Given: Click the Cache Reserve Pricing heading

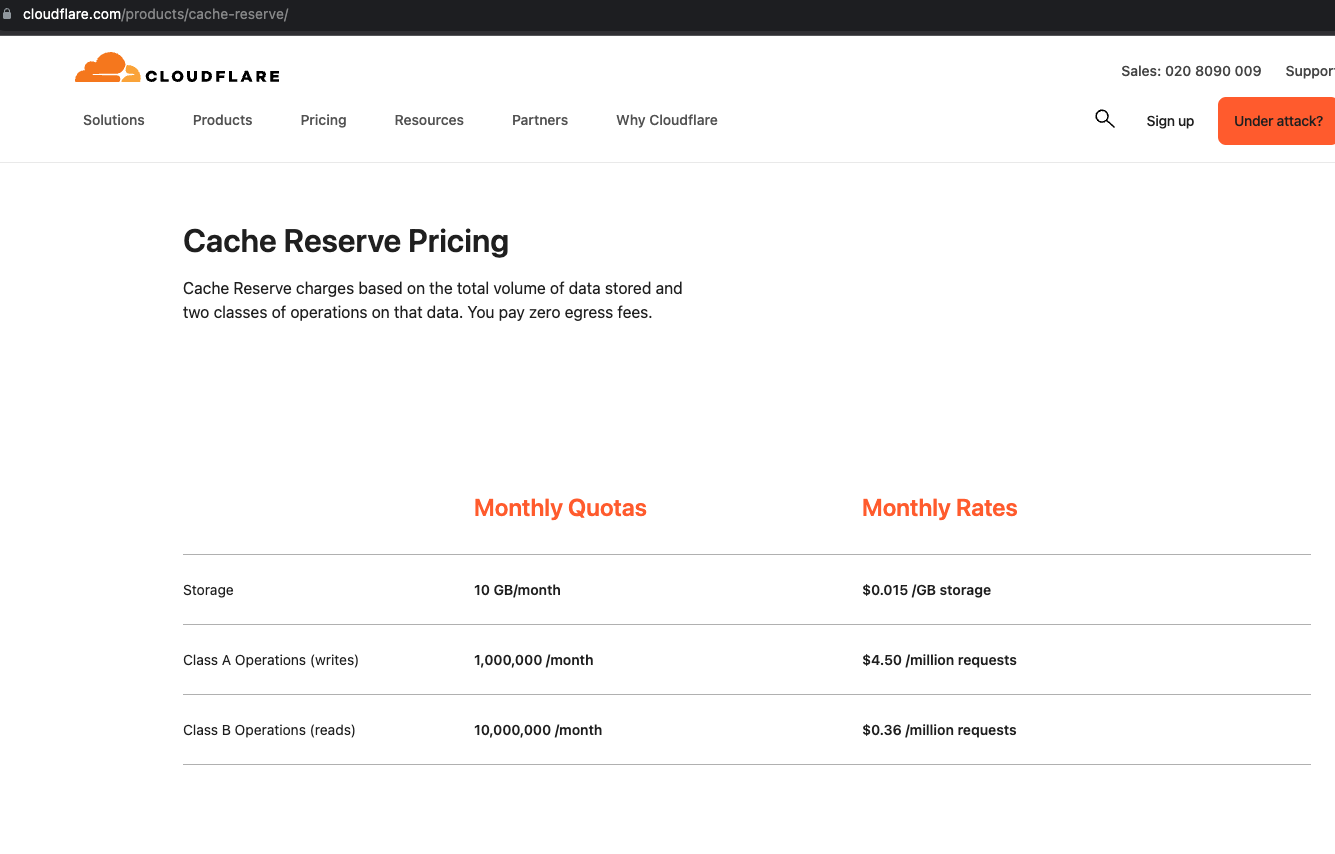Looking at the screenshot, I should (x=346, y=241).
